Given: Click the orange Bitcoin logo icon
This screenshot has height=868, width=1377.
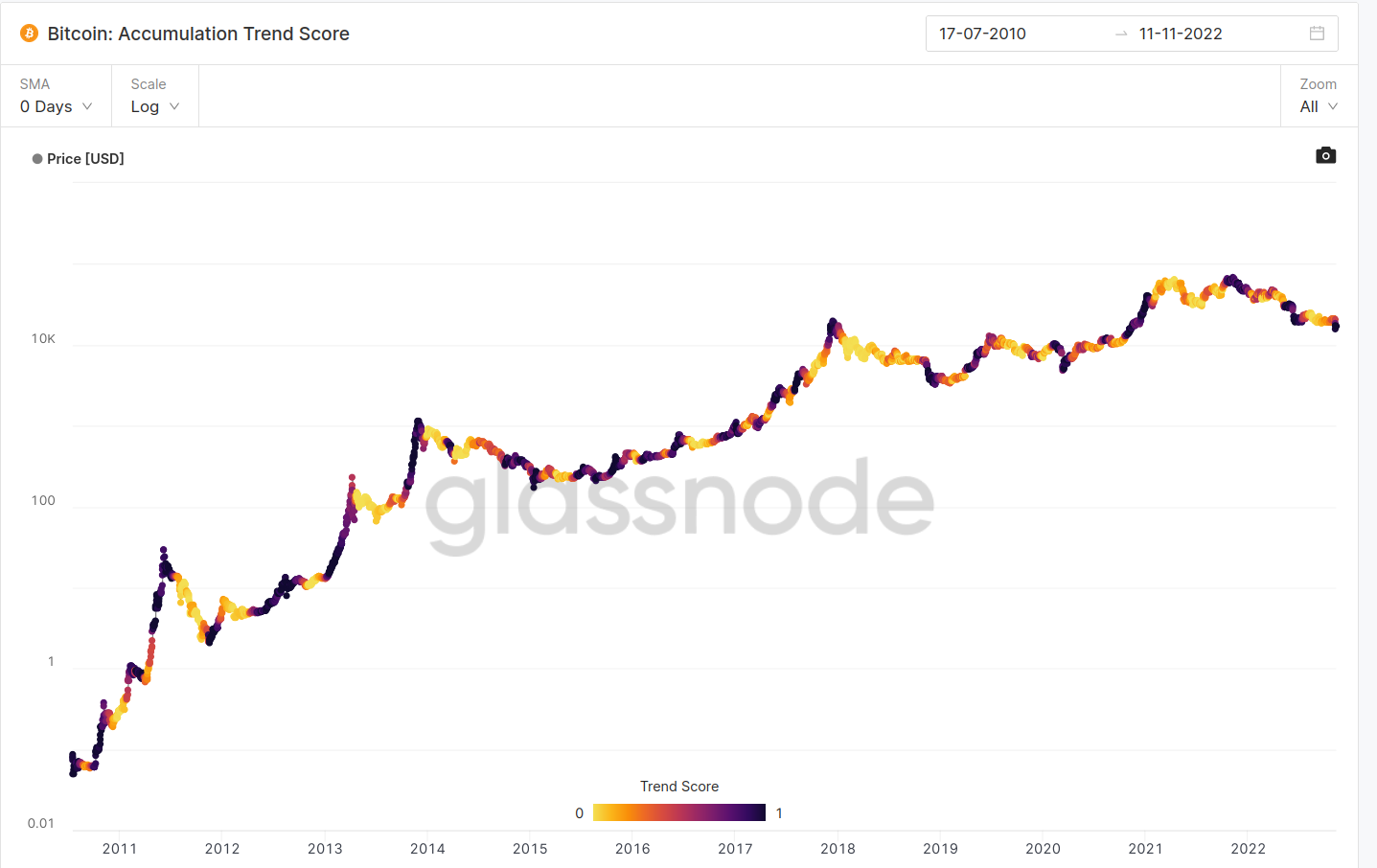Looking at the screenshot, I should [30, 34].
